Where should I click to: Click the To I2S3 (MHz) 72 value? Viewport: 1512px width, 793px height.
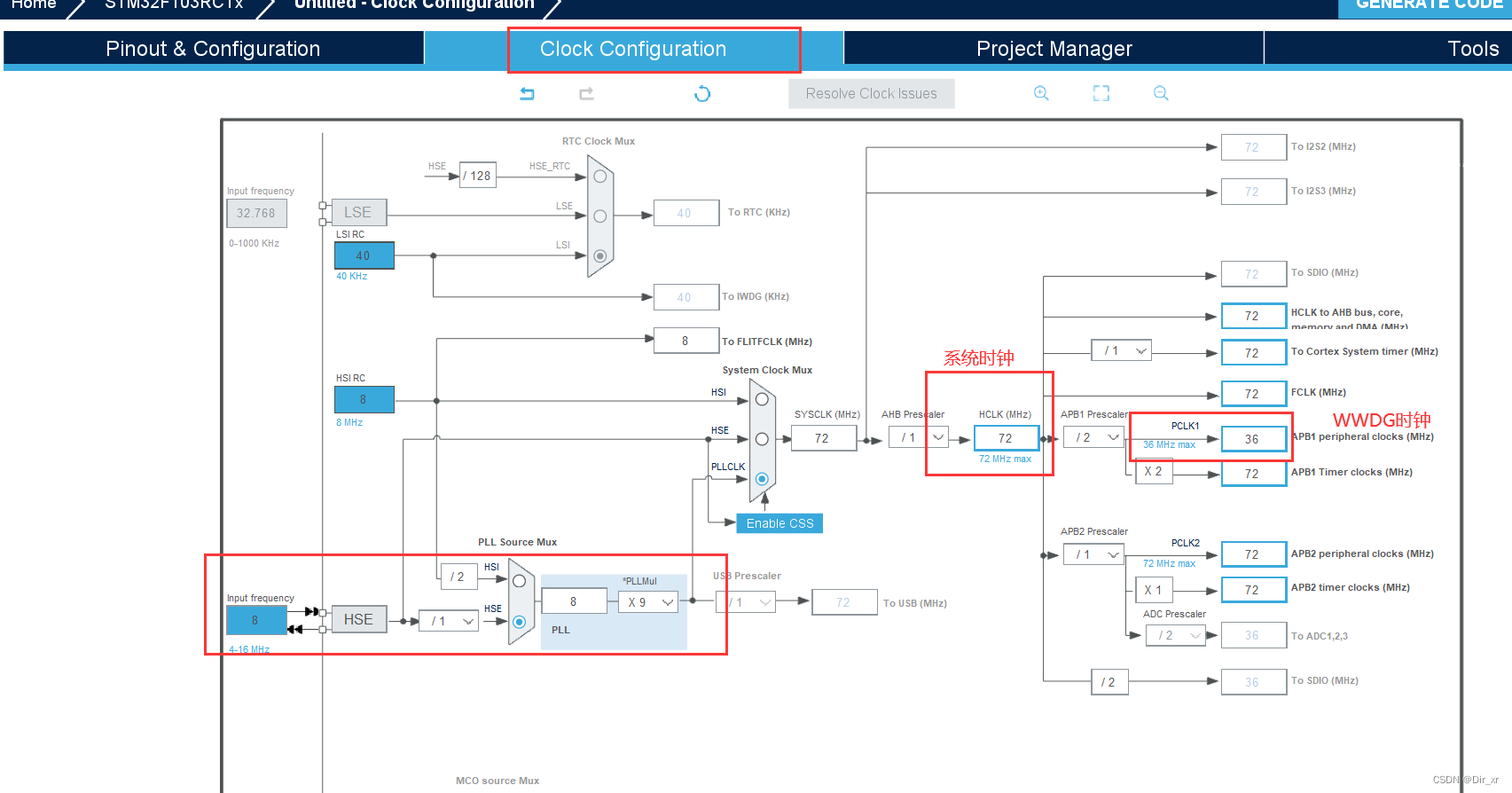point(1253,192)
